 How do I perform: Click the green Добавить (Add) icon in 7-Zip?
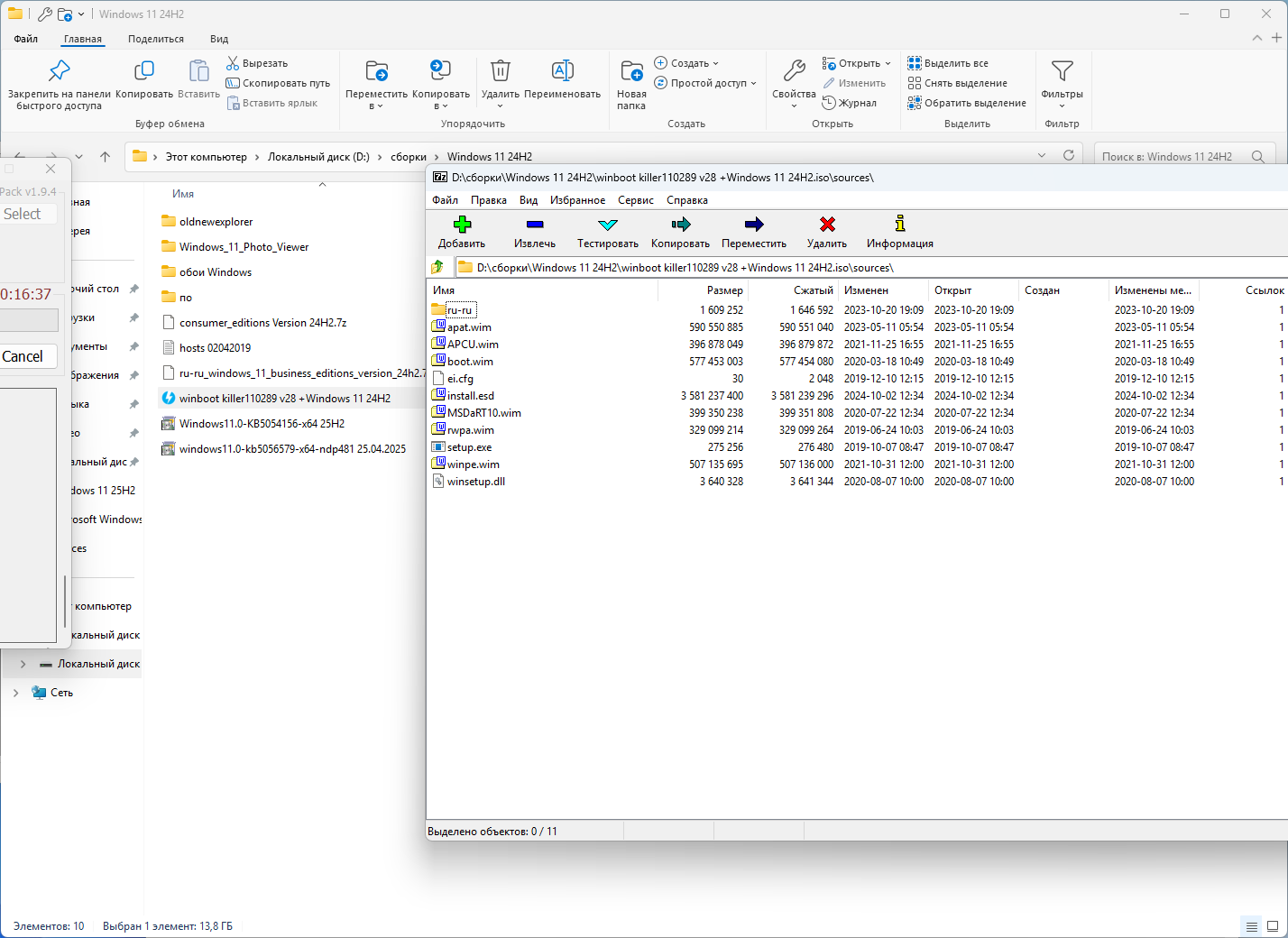[x=462, y=225]
